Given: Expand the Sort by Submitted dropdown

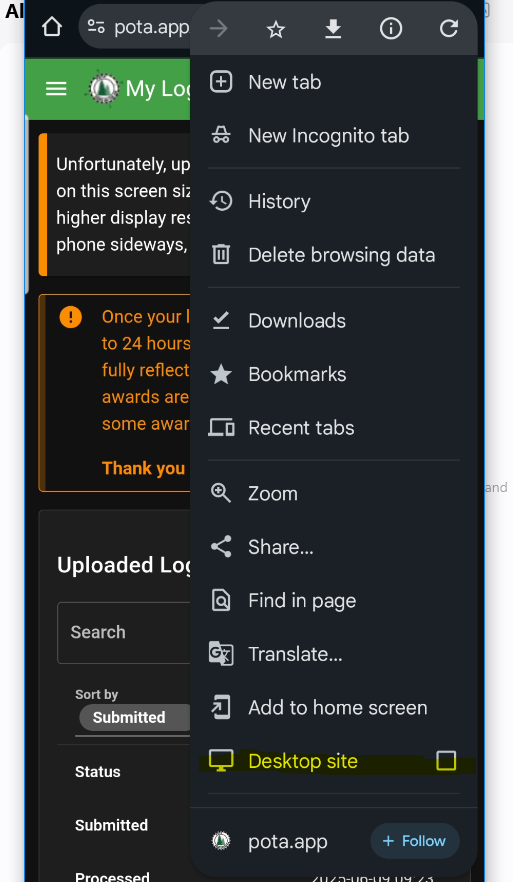Looking at the screenshot, I should pyautogui.click(x=134, y=717).
